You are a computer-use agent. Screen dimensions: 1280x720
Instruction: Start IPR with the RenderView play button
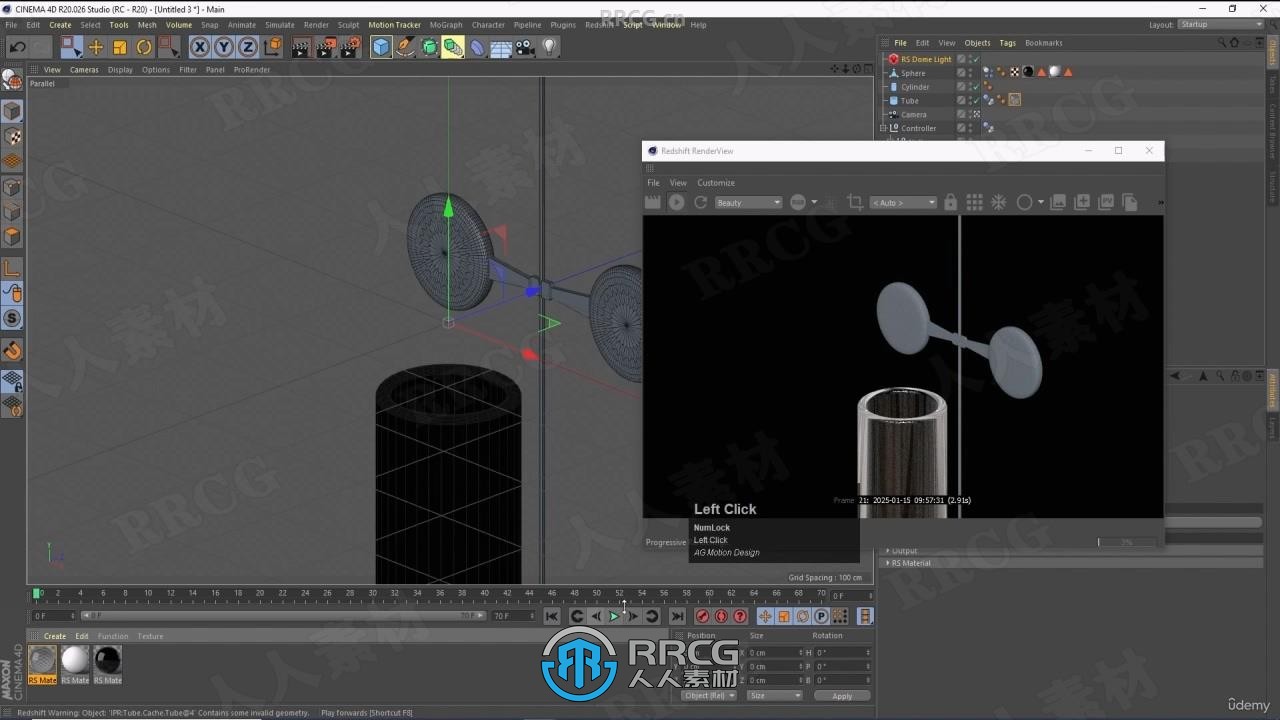677,202
